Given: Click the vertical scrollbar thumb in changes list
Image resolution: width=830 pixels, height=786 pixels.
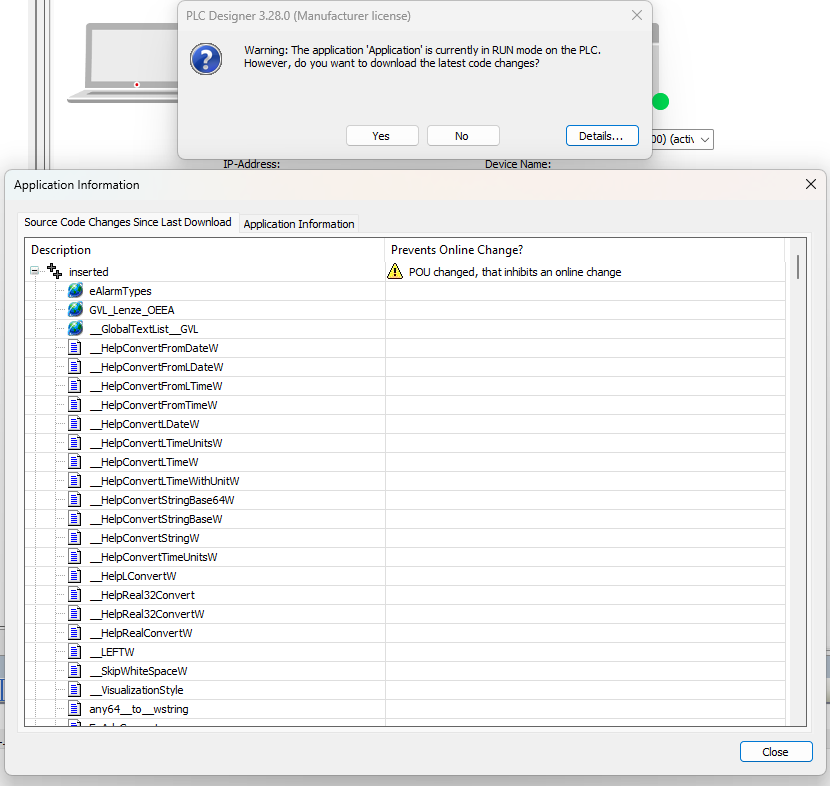Looking at the screenshot, I should pos(797,266).
